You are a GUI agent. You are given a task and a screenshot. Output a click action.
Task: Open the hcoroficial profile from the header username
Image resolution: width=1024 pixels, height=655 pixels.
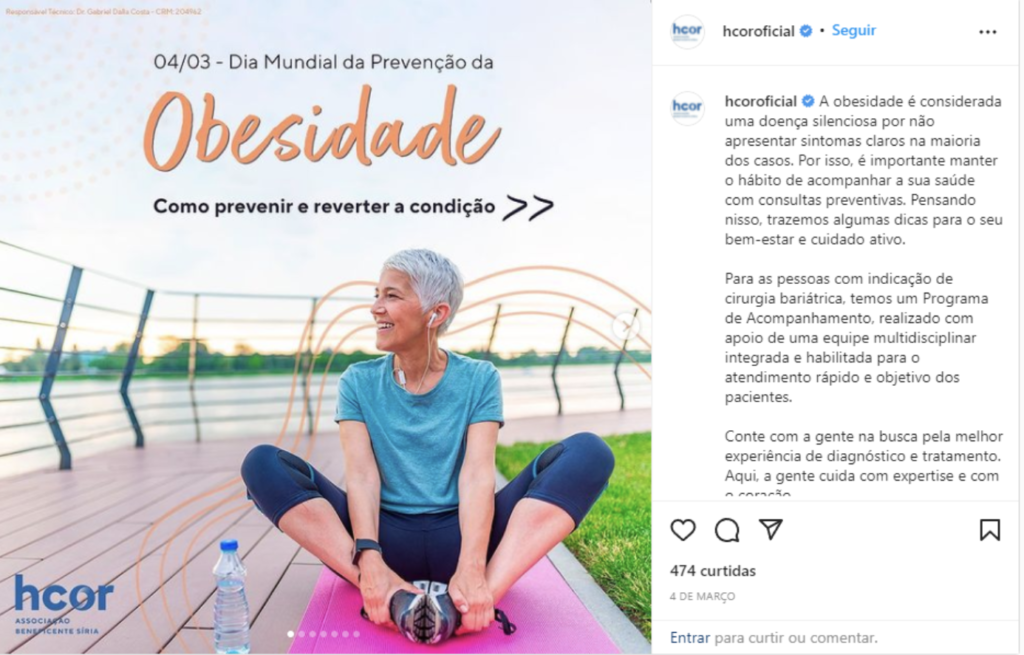point(758,31)
